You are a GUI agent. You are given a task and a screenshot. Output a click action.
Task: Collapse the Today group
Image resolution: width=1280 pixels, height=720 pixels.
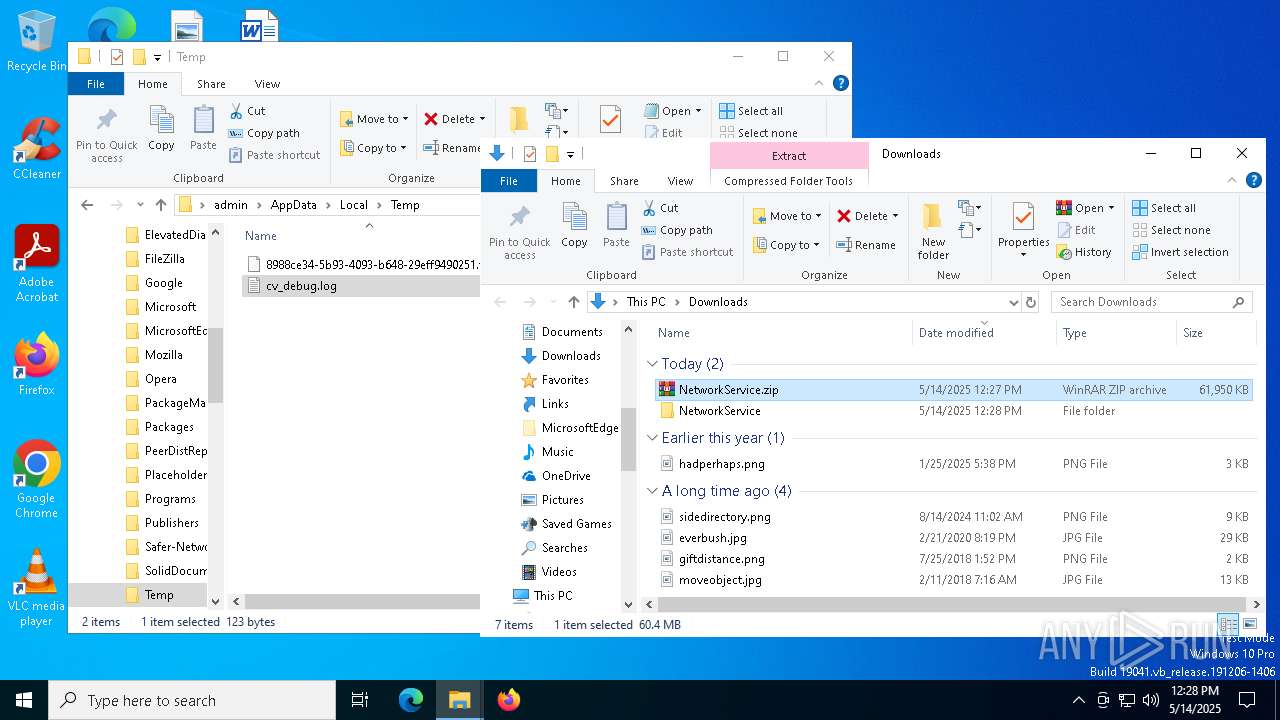(x=653, y=364)
